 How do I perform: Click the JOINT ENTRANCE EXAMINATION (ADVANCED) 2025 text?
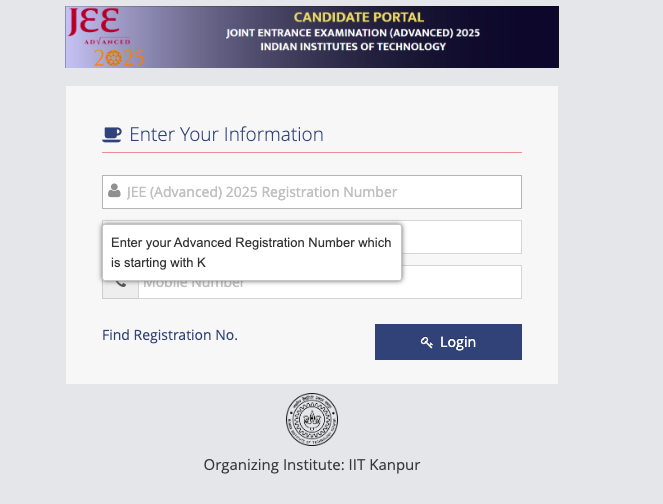pos(353,33)
